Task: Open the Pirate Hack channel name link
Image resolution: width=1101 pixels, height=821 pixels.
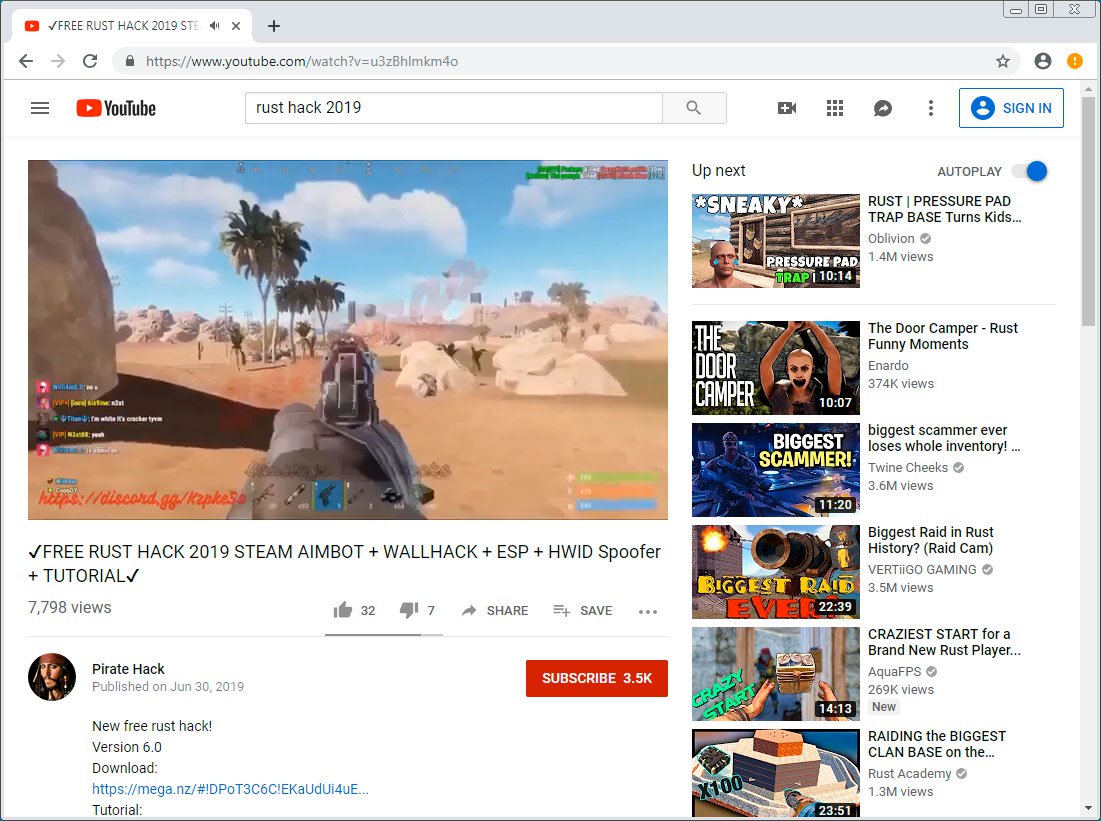Action: tap(128, 669)
